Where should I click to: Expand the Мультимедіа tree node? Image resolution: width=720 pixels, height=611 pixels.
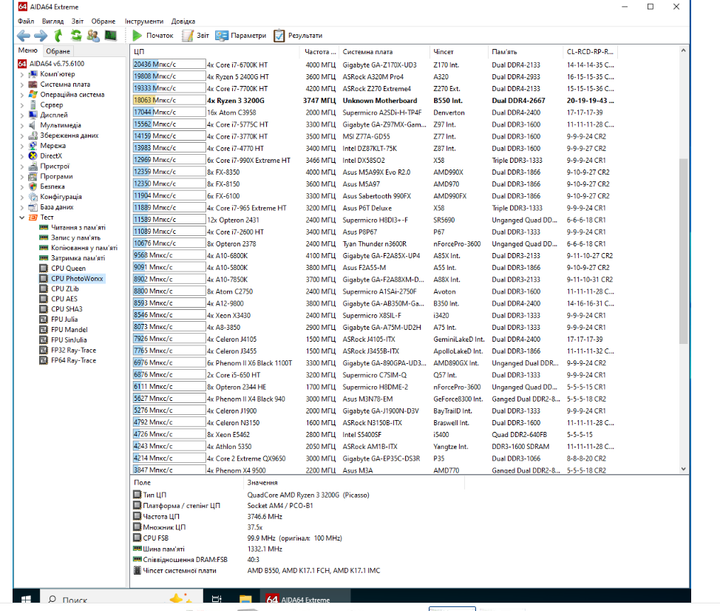[22, 125]
